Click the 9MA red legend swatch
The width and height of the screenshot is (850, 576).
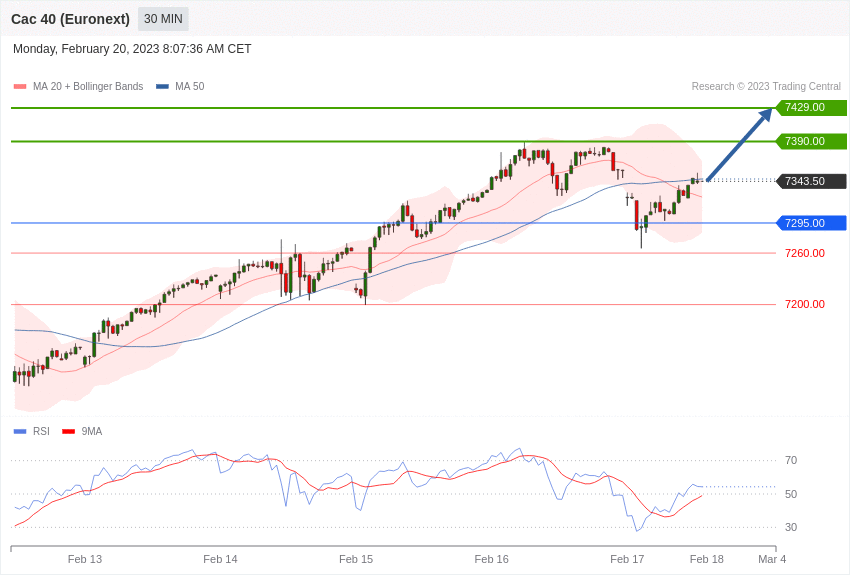click(68, 431)
